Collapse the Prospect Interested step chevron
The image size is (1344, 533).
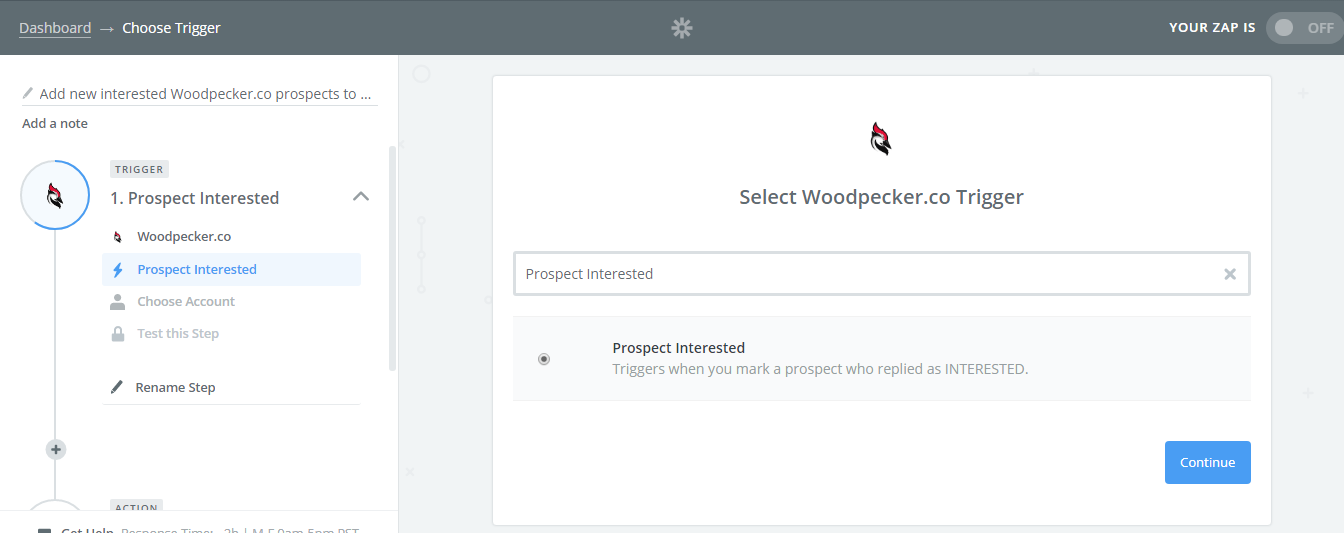[361, 197]
